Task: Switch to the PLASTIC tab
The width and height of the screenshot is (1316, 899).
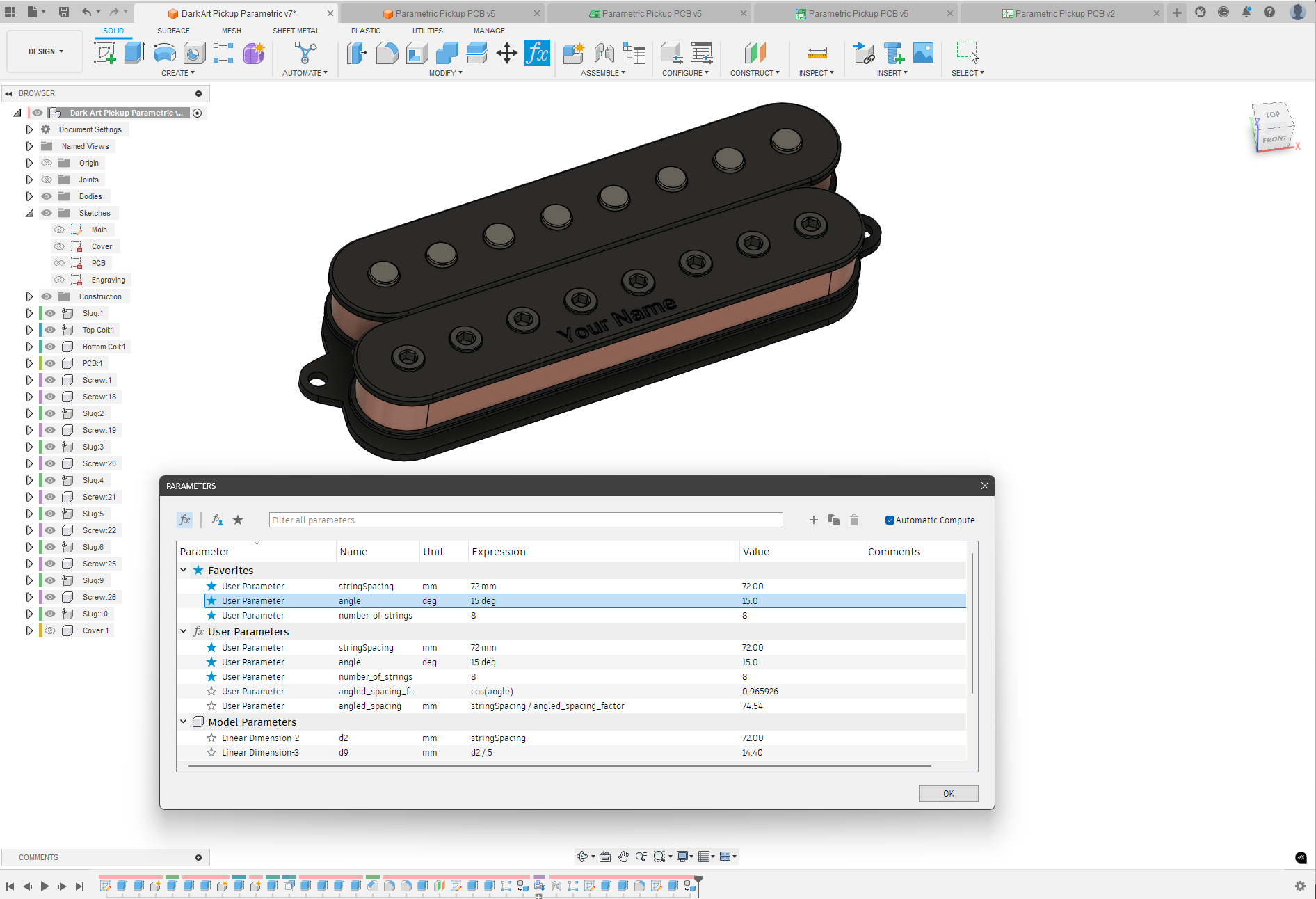Action: coord(366,31)
